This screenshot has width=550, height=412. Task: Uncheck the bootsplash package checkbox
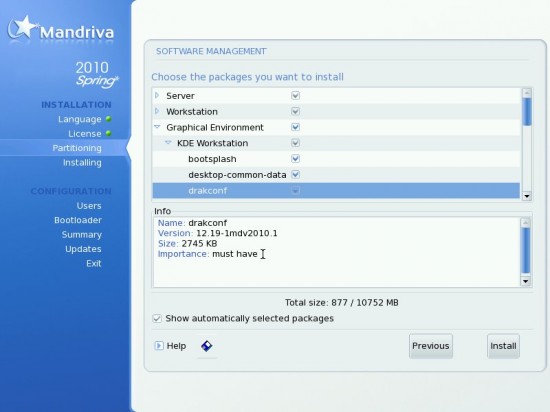click(x=295, y=158)
